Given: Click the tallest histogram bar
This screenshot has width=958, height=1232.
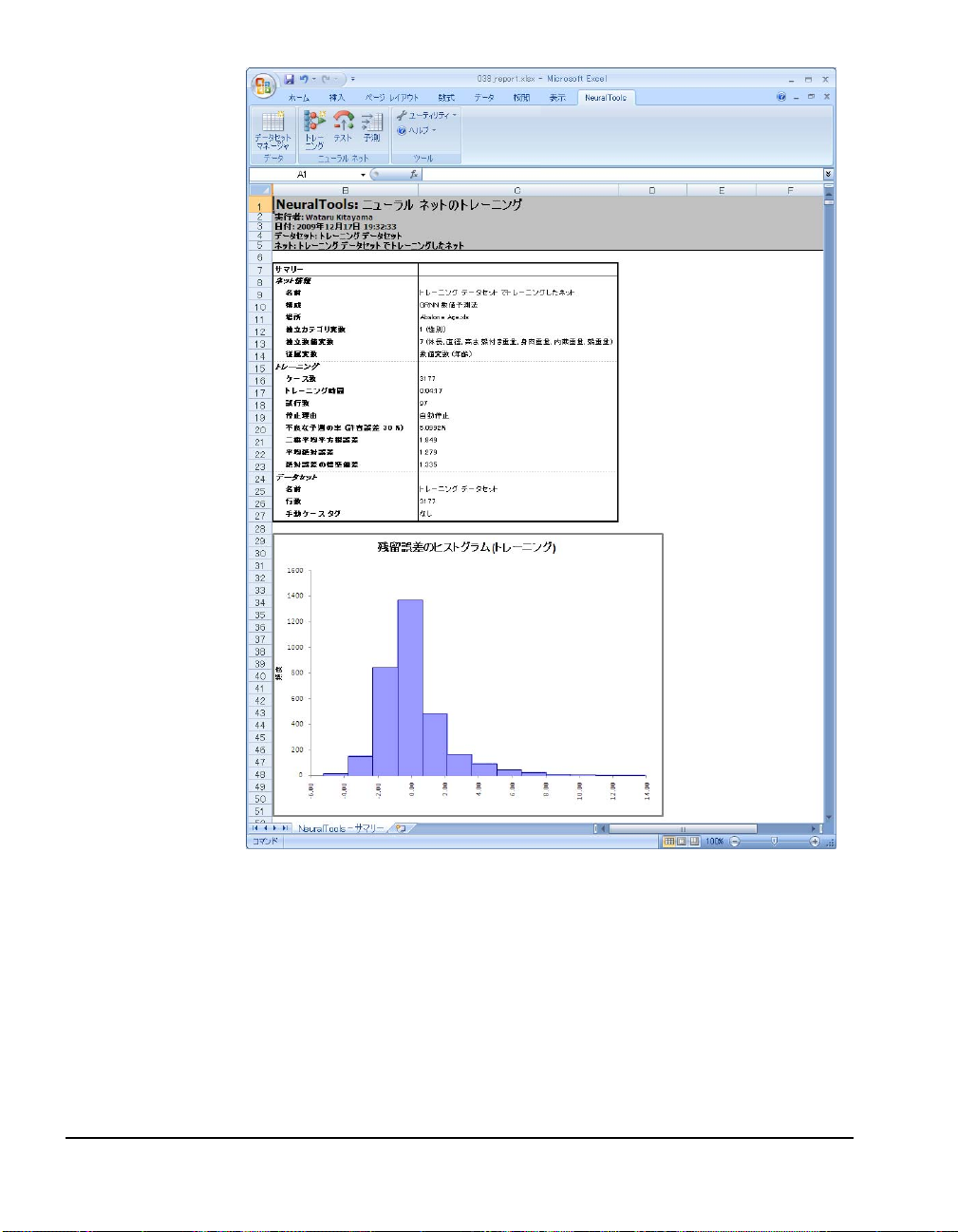Looking at the screenshot, I should [x=410, y=688].
